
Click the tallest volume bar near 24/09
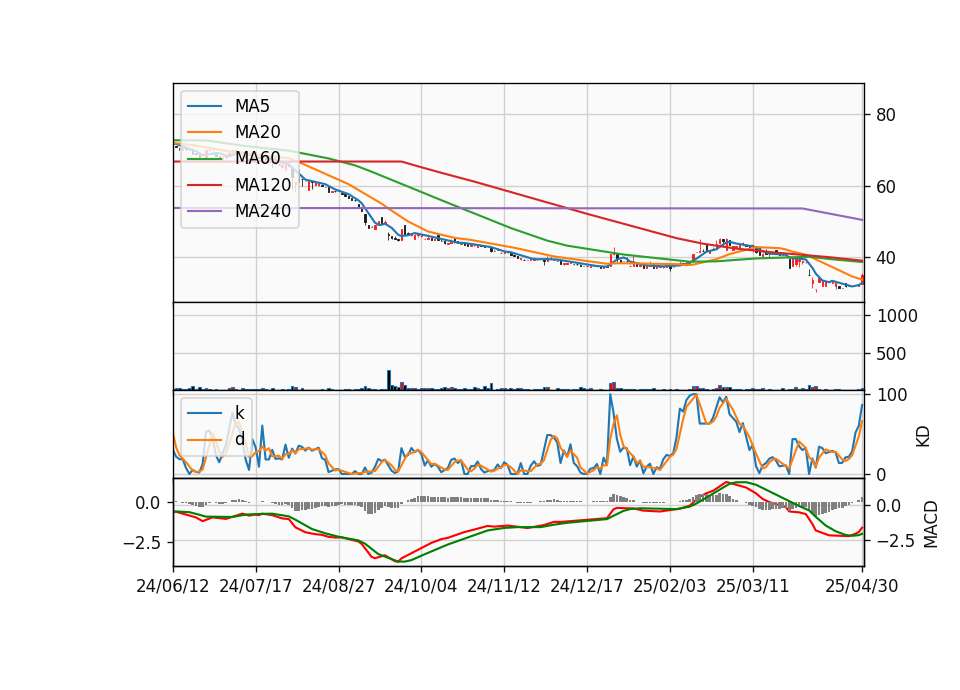click(389, 380)
